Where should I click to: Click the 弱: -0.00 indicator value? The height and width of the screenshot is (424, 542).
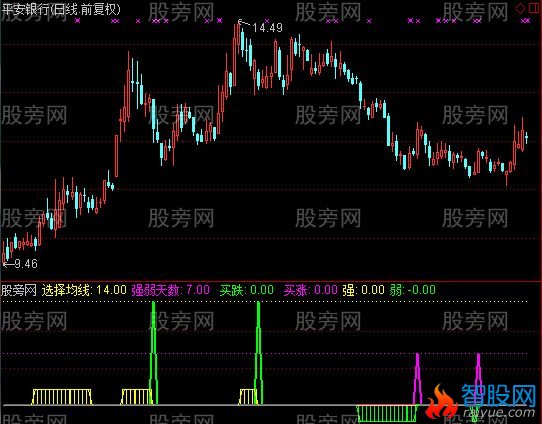[x=412, y=290]
